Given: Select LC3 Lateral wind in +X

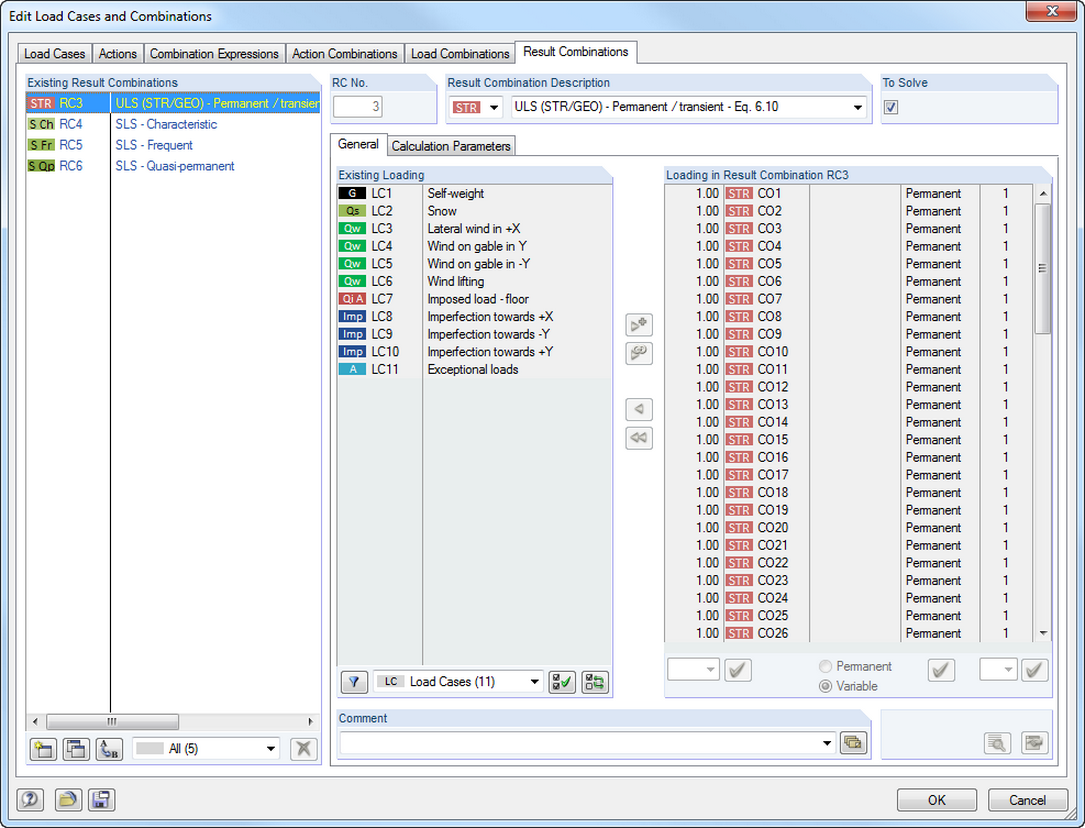Looking at the screenshot, I should click(474, 229).
